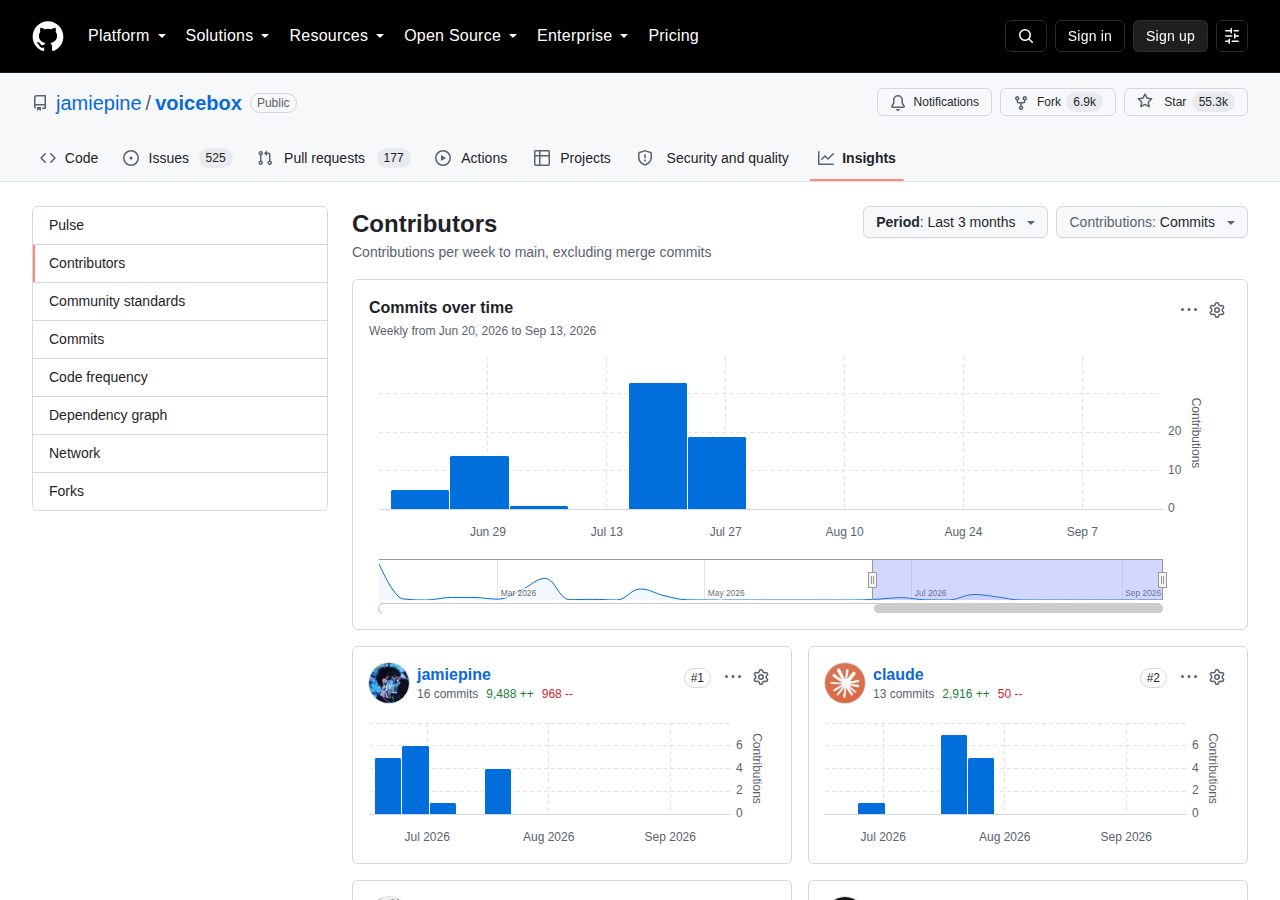Expand the Period: Last 3 months dropdown
This screenshot has width=1280, height=900.
point(955,222)
